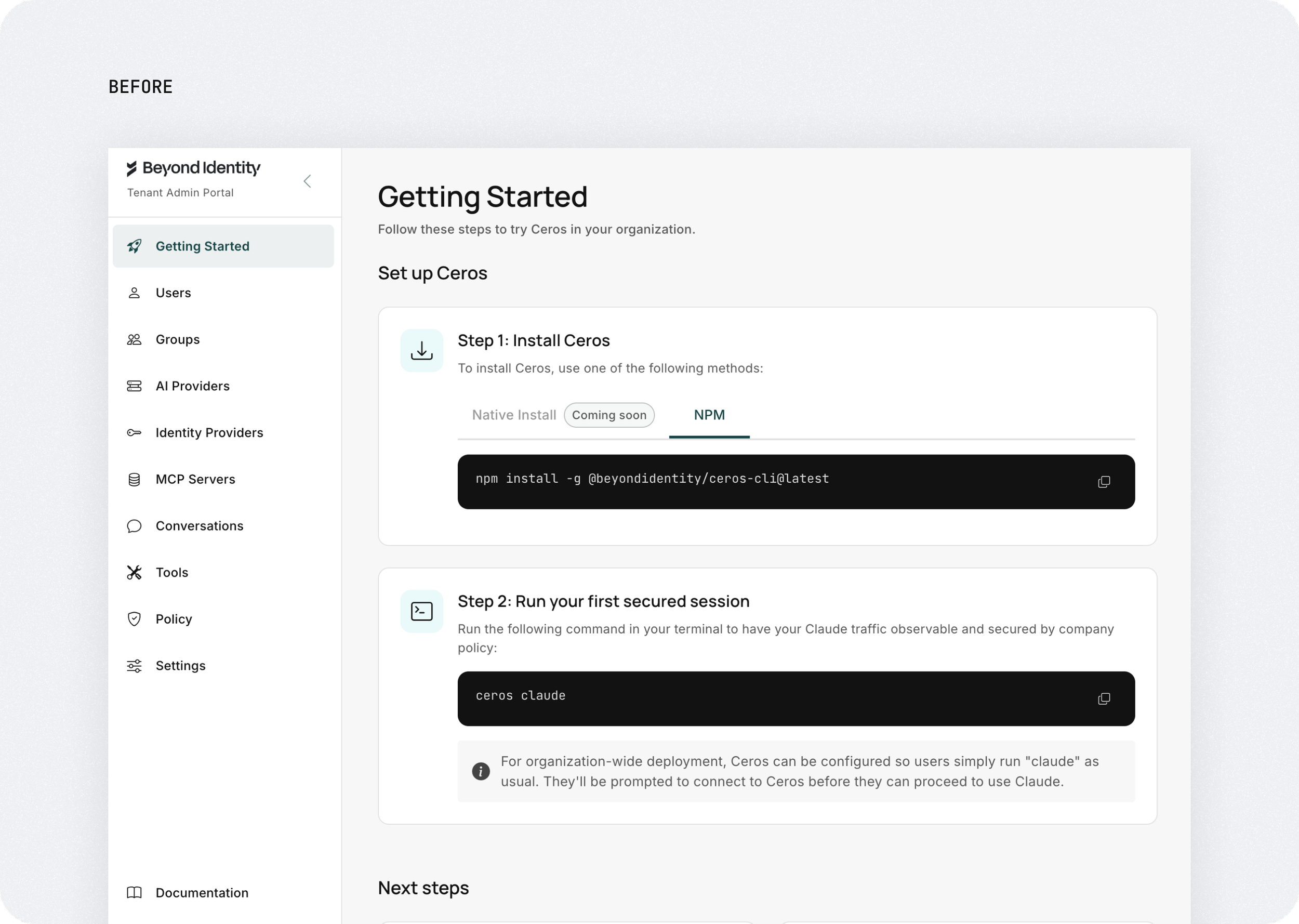Click the MCP Servers database icon

pos(134,480)
